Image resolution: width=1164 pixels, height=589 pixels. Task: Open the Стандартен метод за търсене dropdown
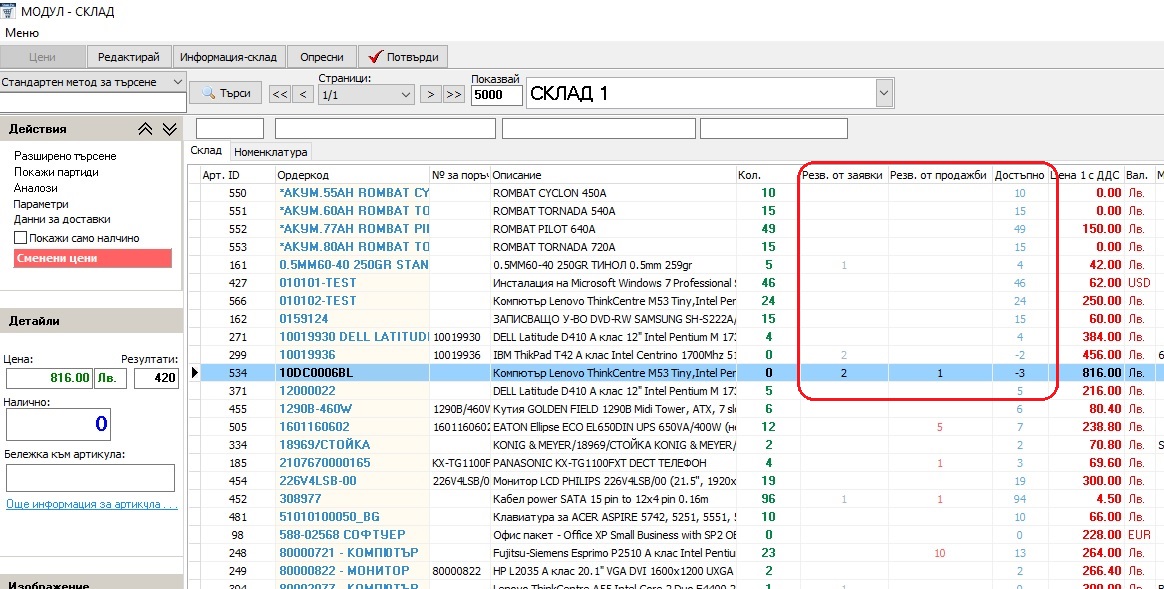click(178, 82)
